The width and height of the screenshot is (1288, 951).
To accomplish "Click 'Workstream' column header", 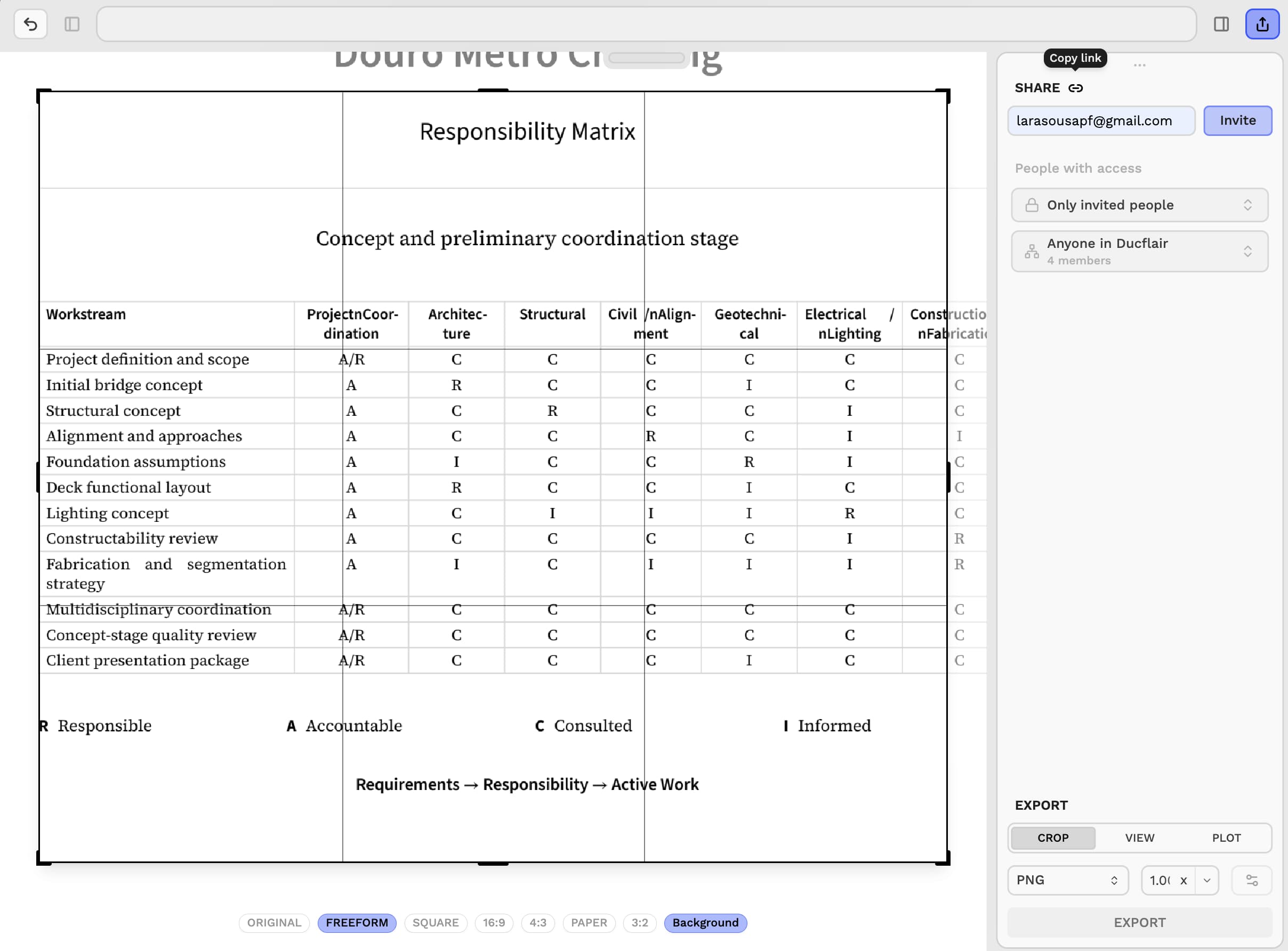I will [x=86, y=315].
